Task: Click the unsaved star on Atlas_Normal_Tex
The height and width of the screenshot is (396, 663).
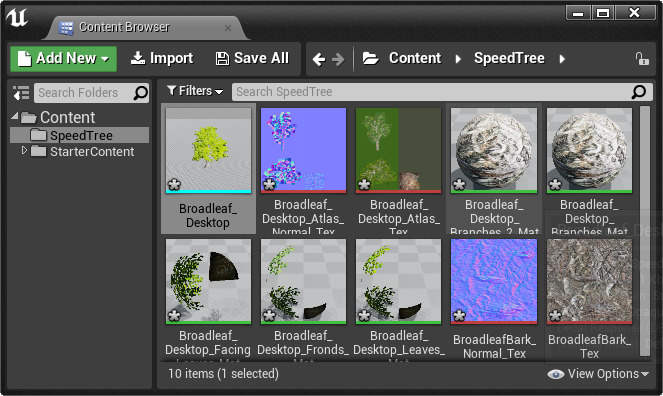Action: pyautogui.click(x=269, y=185)
